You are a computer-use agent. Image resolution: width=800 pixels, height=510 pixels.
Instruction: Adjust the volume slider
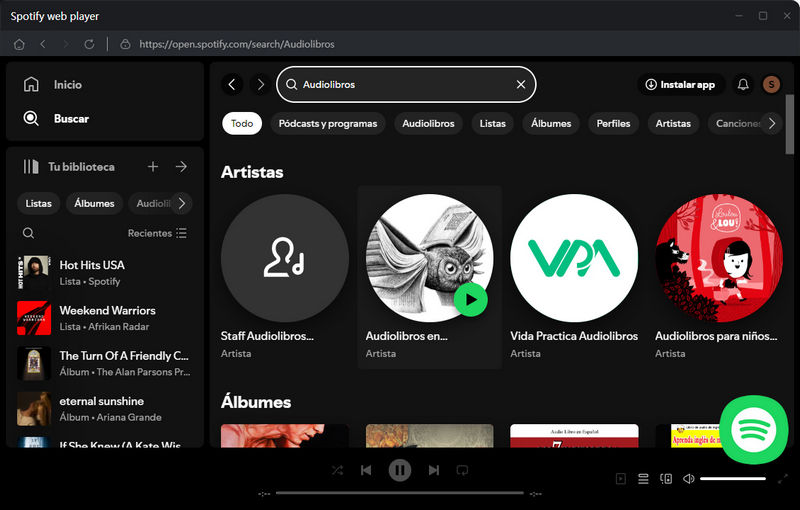(x=733, y=478)
